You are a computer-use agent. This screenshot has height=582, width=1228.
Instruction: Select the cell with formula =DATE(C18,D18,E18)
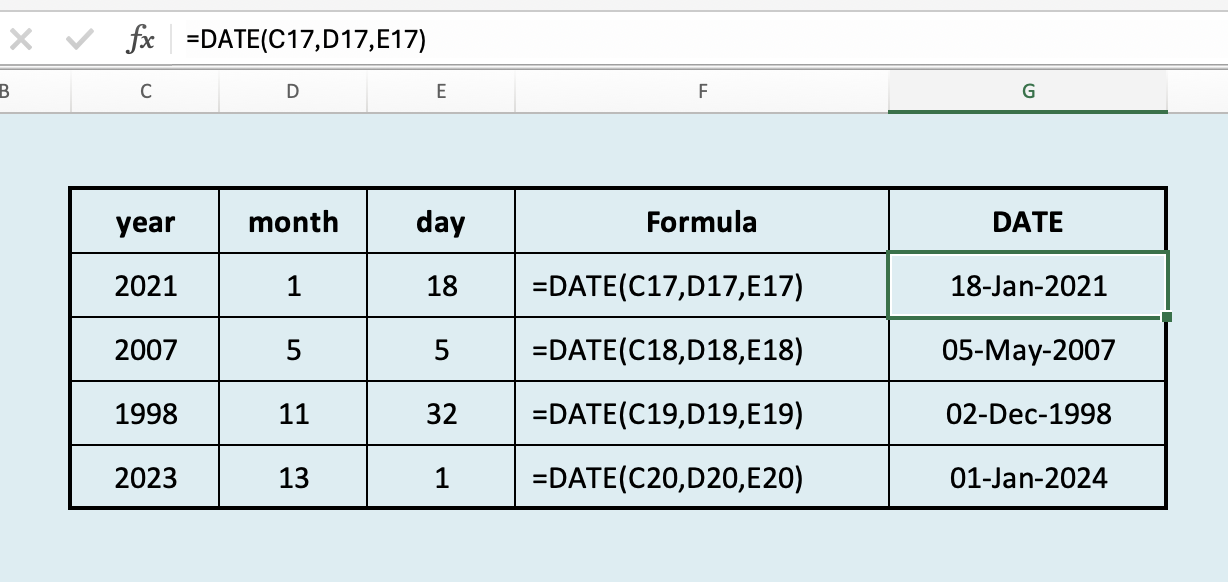point(702,350)
